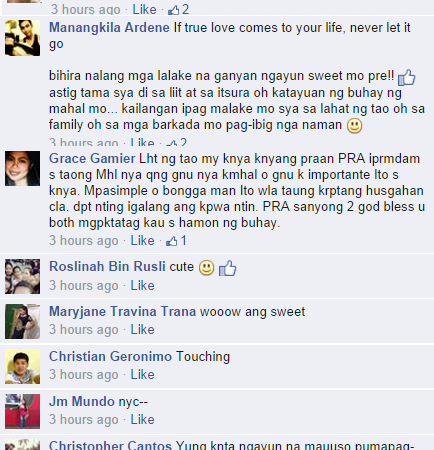Open Manangkila Ardene's profile name link
The height and width of the screenshot is (450, 434).
click(x=109, y=28)
